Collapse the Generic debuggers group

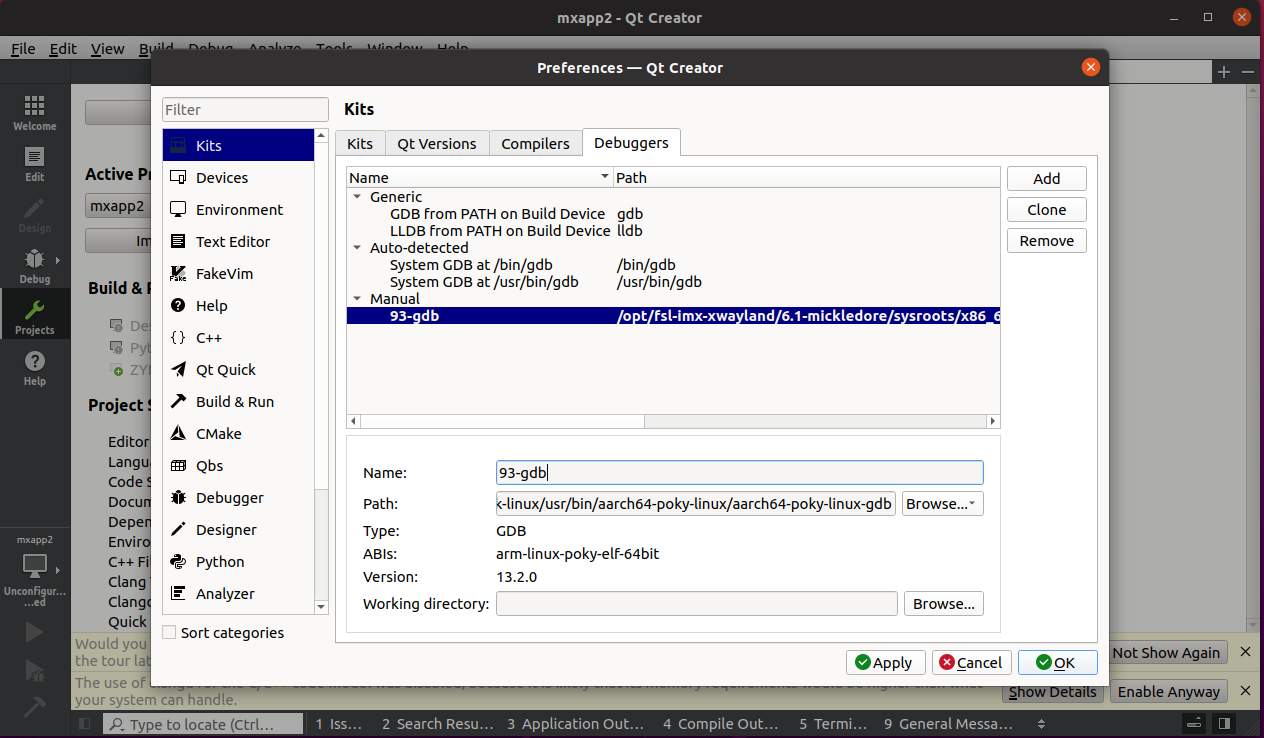pyautogui.click(x=357, y=197)
